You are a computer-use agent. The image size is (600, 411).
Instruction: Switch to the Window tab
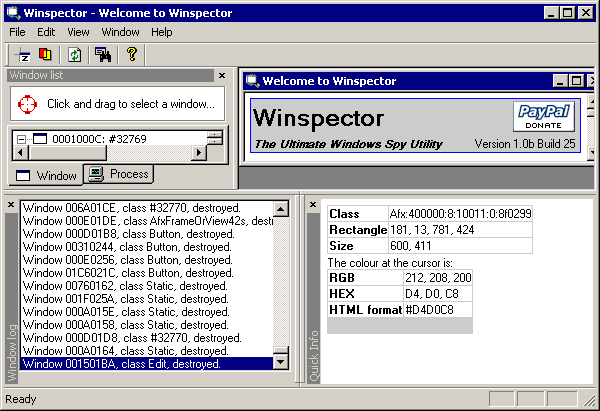[46, 176]
